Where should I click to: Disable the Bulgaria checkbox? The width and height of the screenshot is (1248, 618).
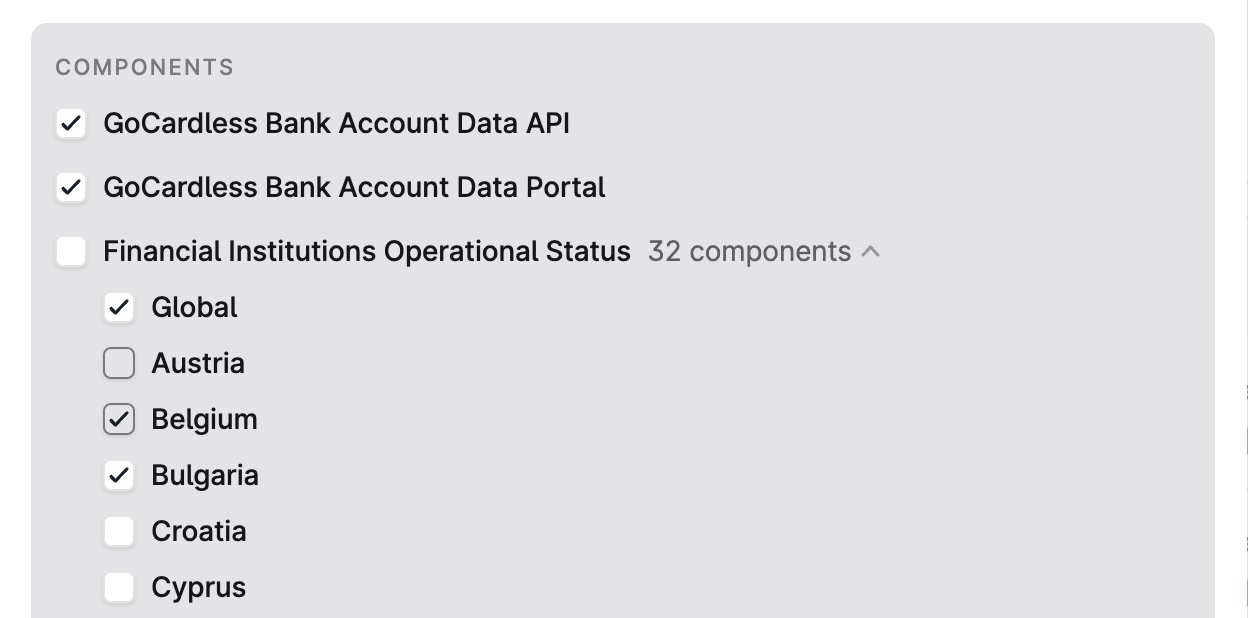pos(119,476)
